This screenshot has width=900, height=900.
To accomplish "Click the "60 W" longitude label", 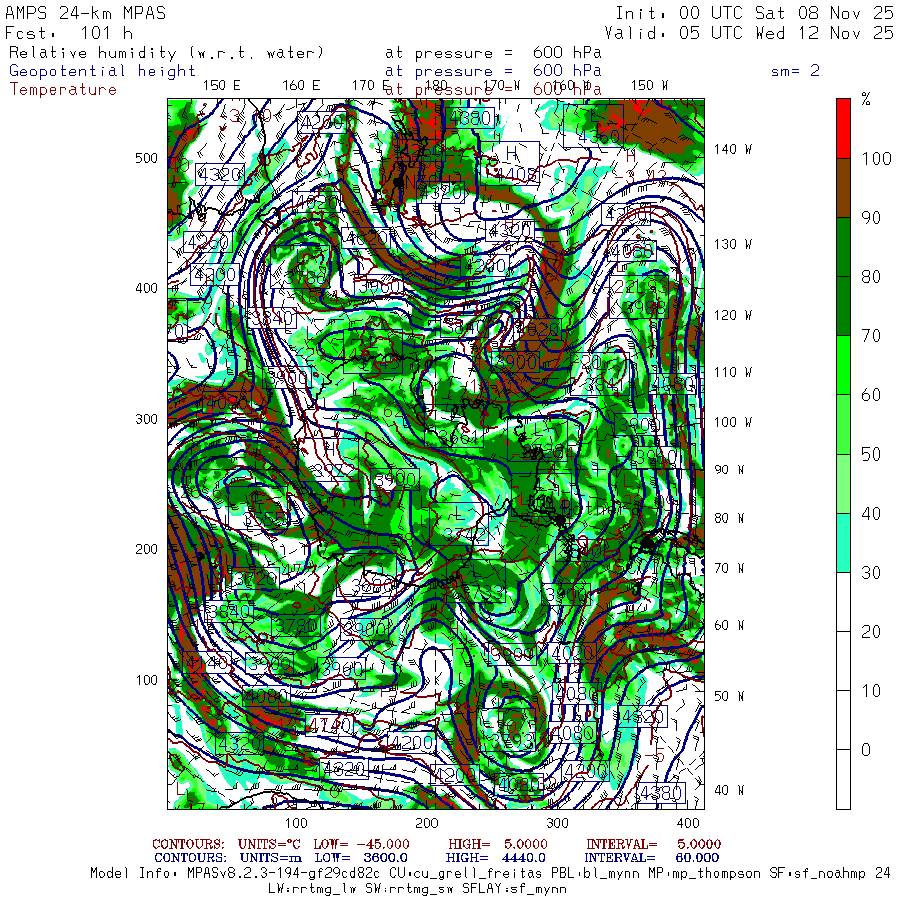I will point(728,625).
